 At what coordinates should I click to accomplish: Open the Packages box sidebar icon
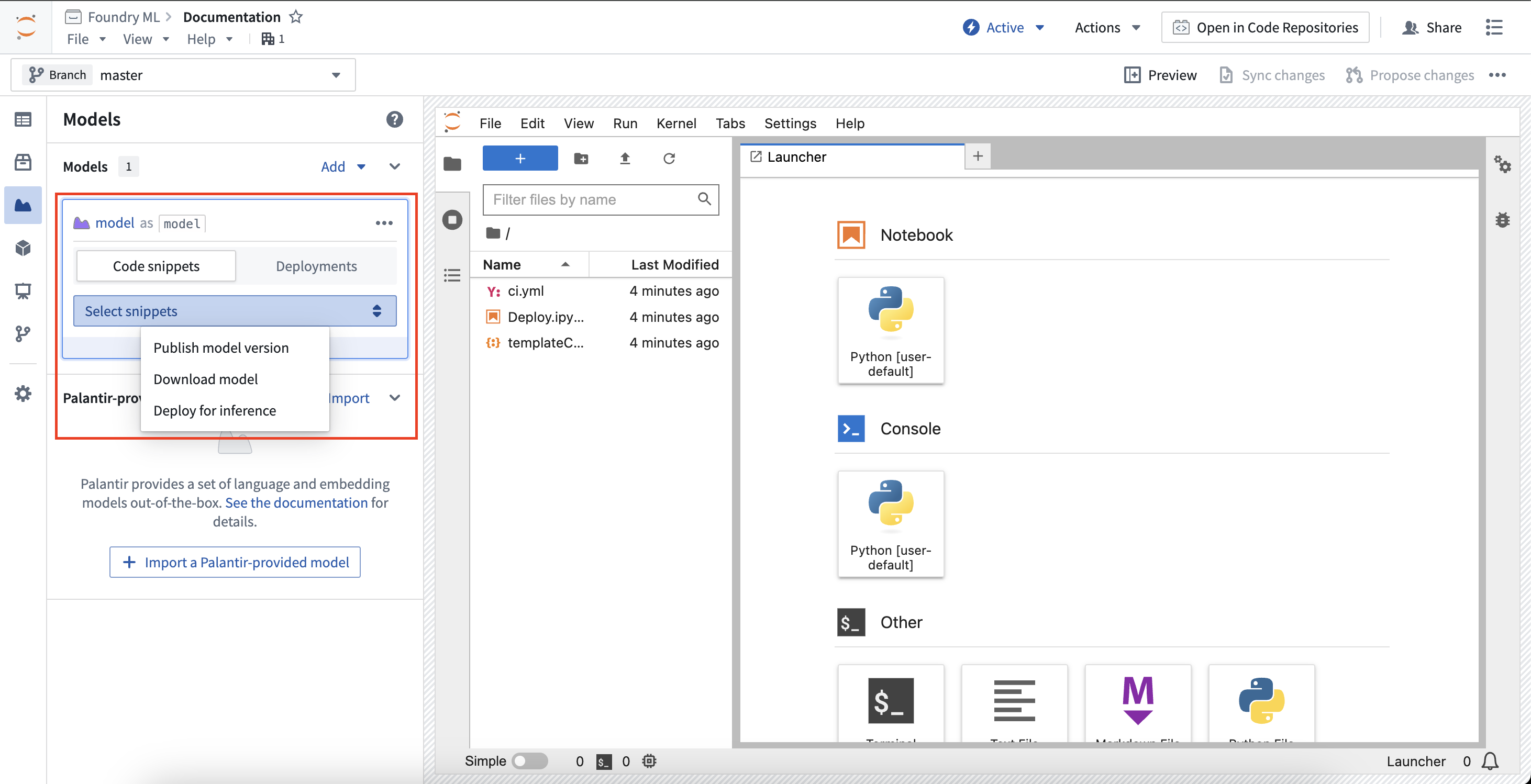tap(23, 162)
